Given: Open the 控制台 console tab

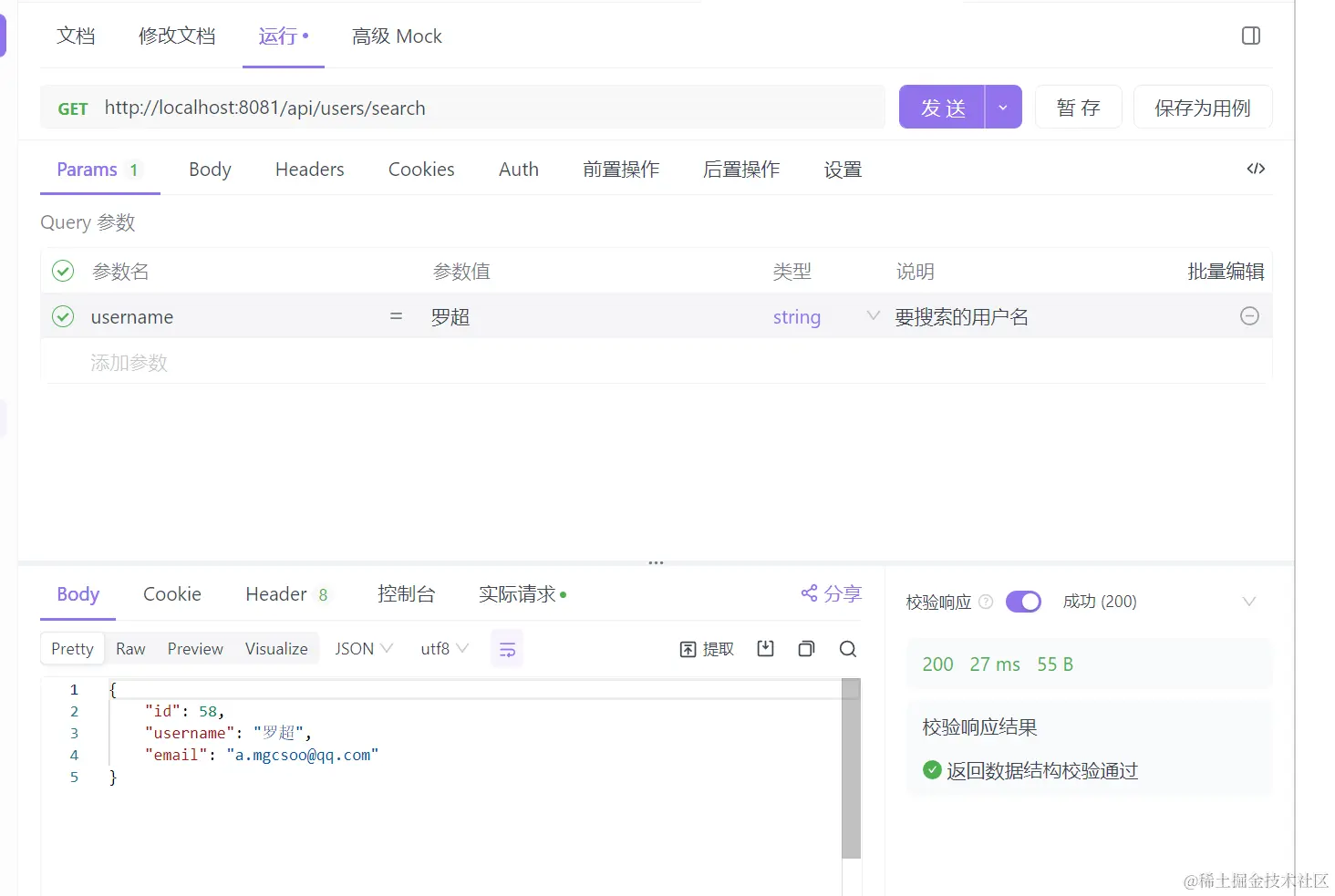Looking at the screenshot, I should [407, 594].
